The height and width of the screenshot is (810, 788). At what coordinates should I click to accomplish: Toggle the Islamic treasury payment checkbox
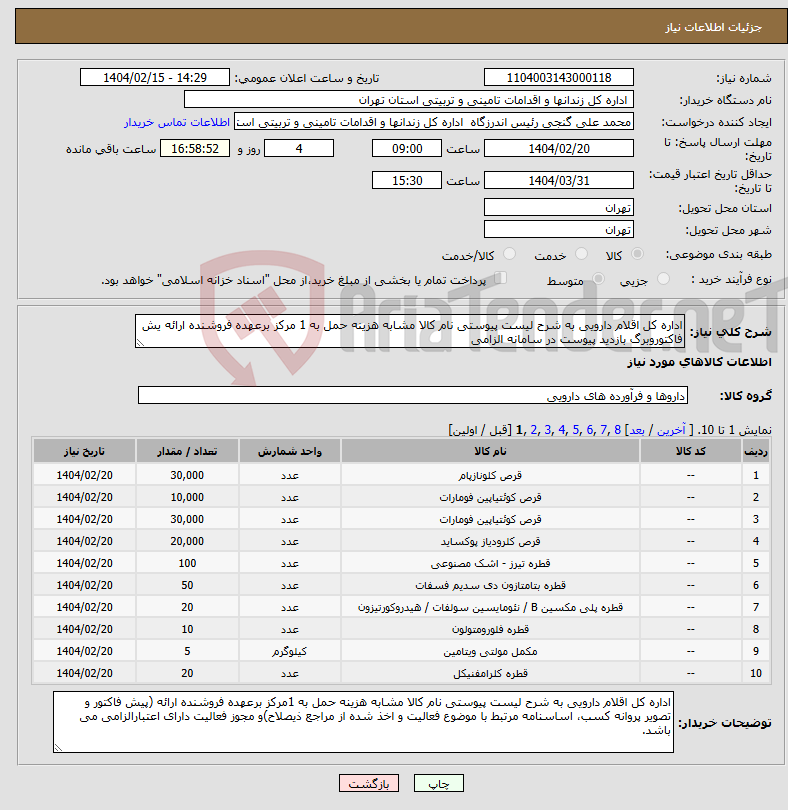[500, 278]
